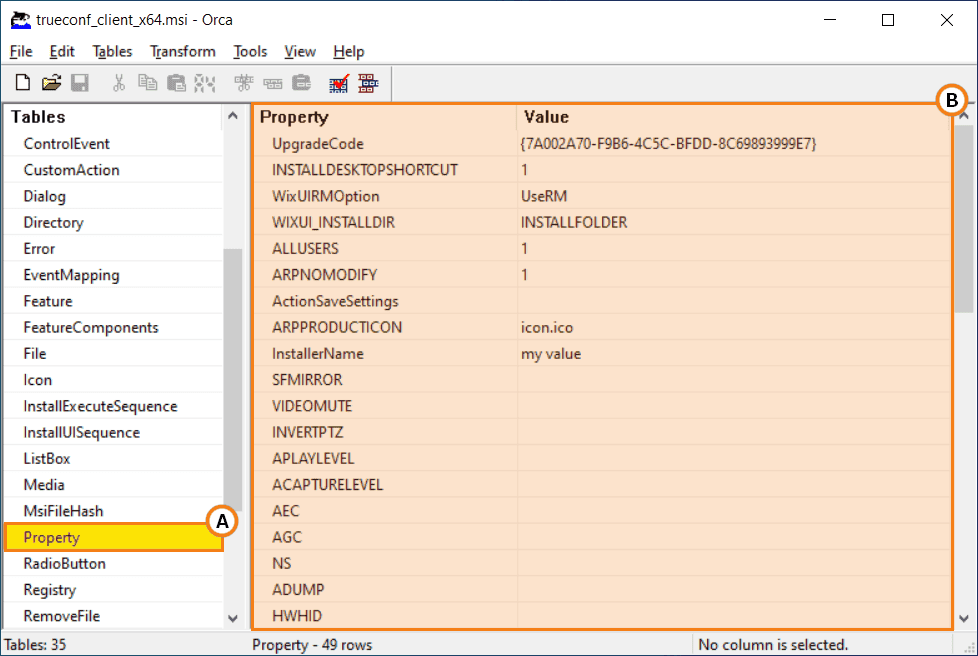Click the ACAPTURELEVEL property cell

pyautogui.click(x=385, y=485)
